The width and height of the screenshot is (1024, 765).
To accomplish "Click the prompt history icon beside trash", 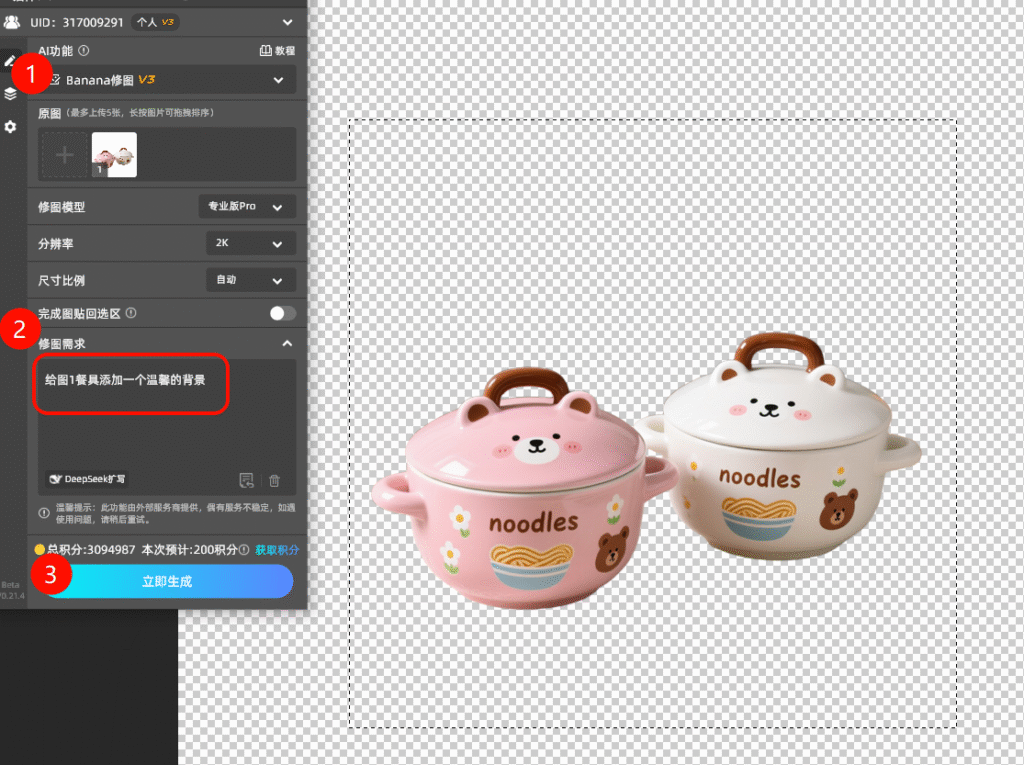I will pos(247,480).
